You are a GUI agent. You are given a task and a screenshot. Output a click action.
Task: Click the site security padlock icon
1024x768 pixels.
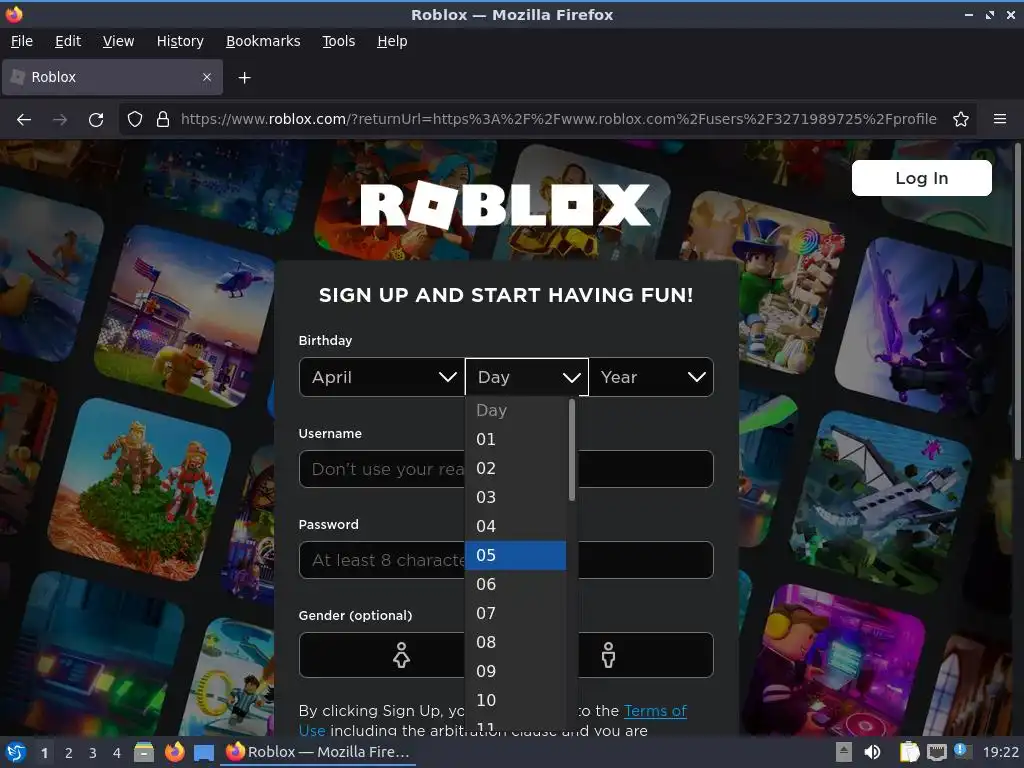163,120
